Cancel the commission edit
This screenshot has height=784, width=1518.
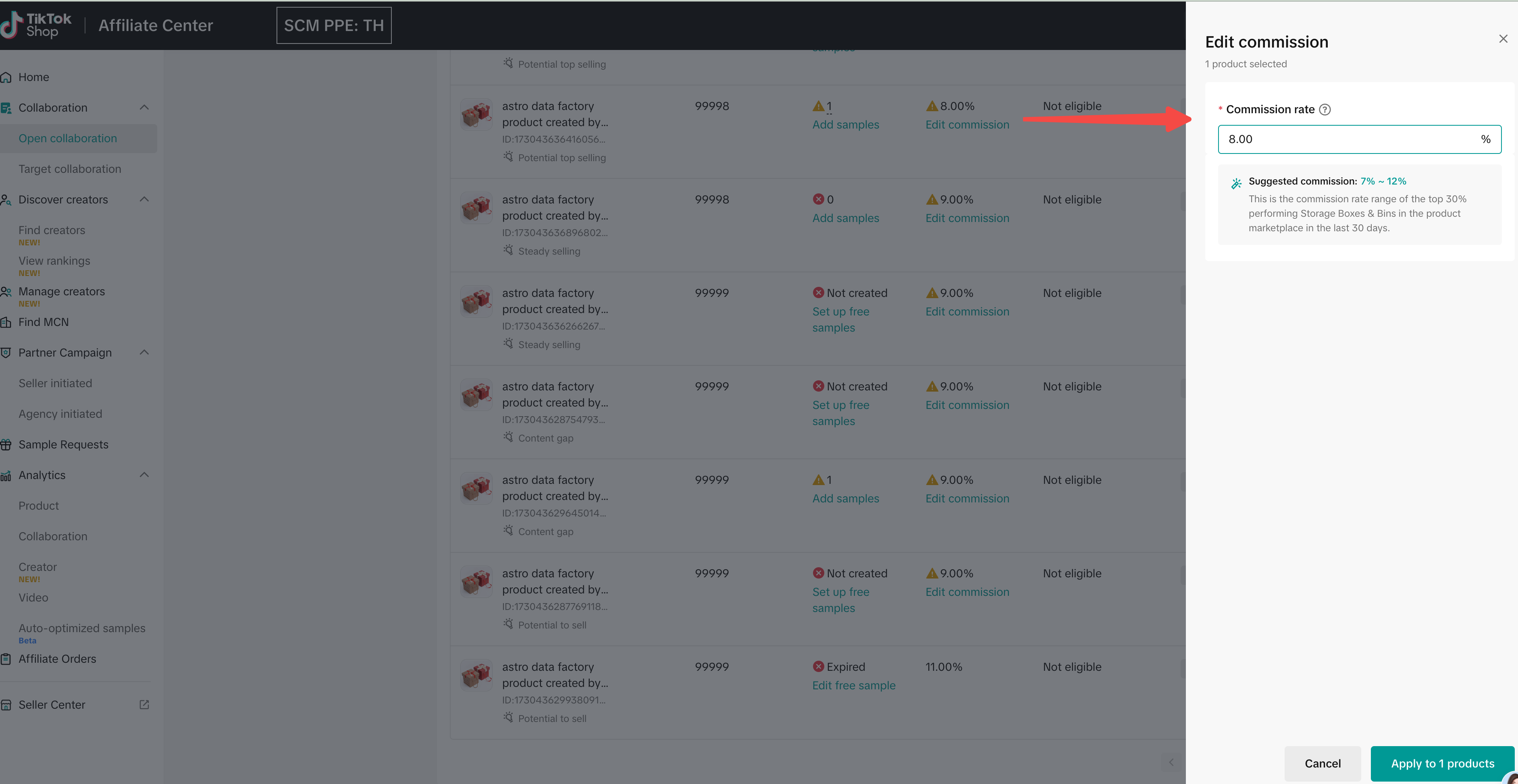pyautogui.click(x=1323, y=763)
